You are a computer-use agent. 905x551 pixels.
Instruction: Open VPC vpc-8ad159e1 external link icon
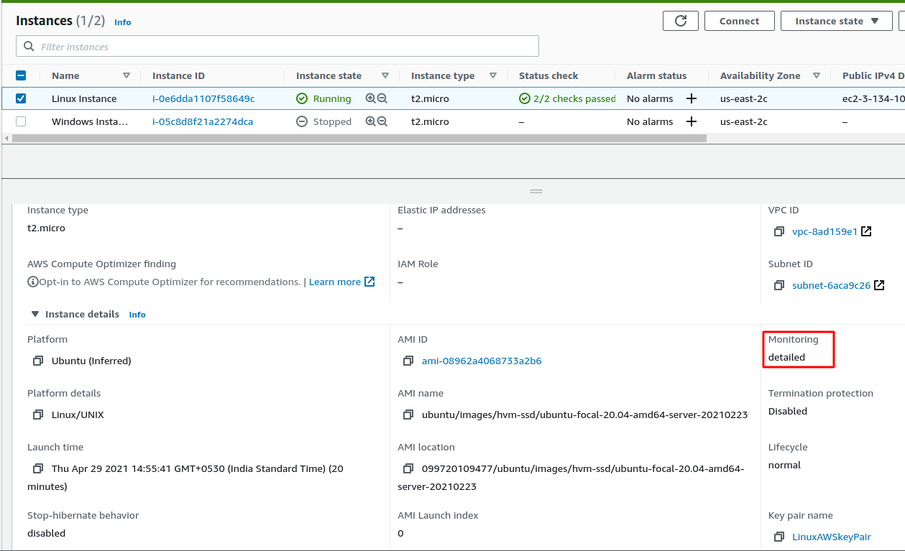click(866, 231)
